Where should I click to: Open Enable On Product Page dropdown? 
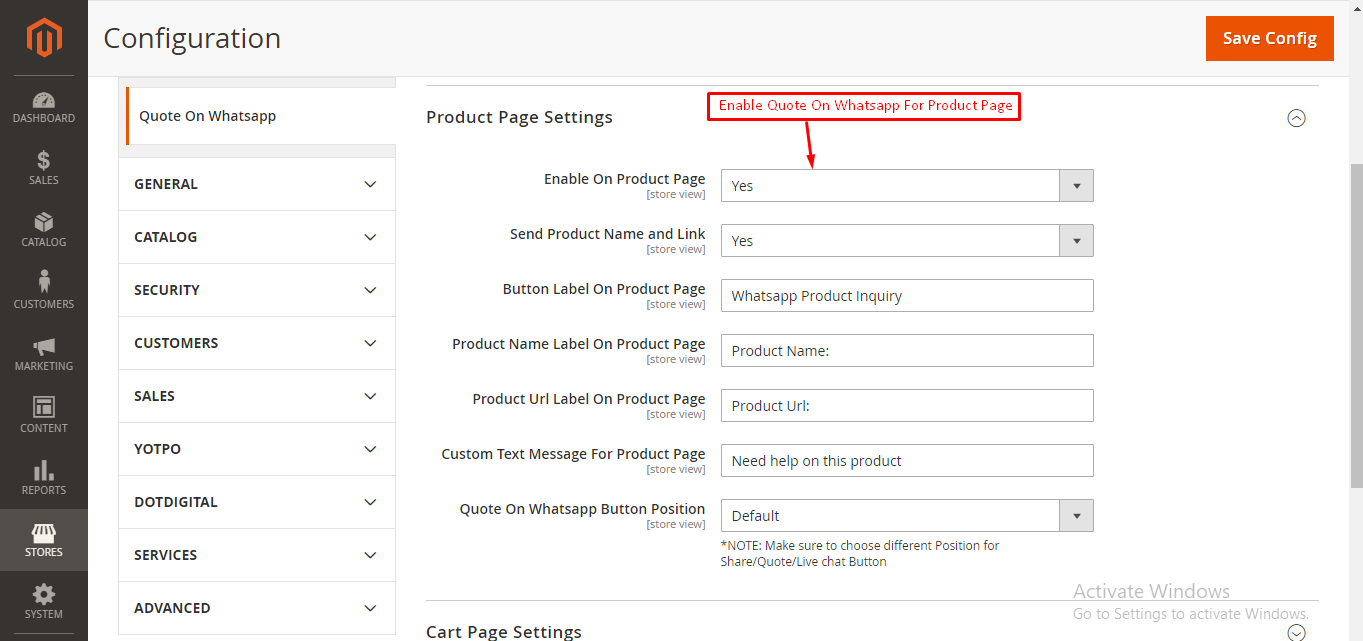(x=907, y=186)
